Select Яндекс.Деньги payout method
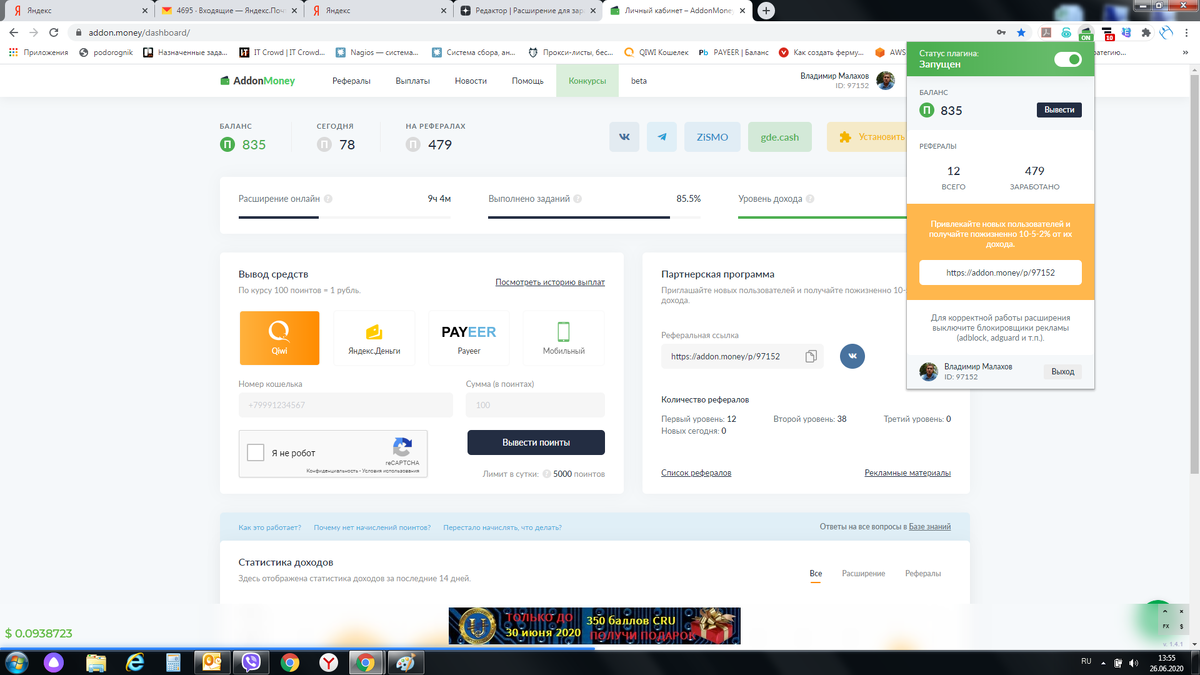Viewport: 1200px width, 675px height. (x=374, y=338)
